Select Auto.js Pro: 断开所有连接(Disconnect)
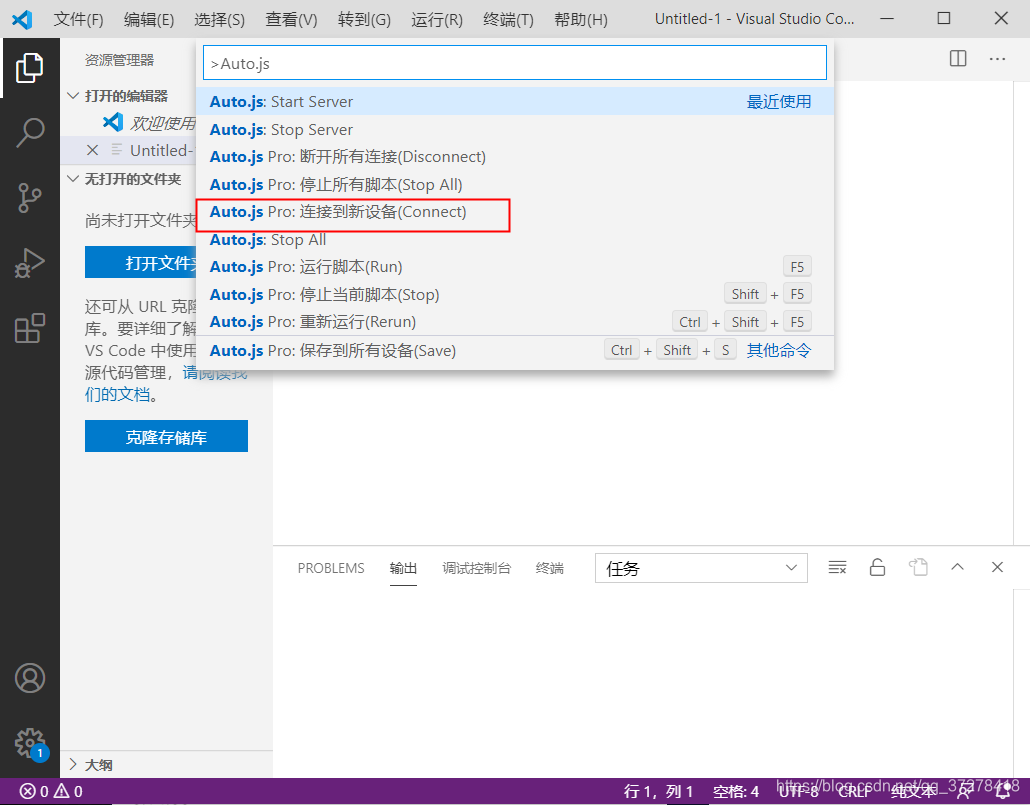 click(x=515, y=157)
